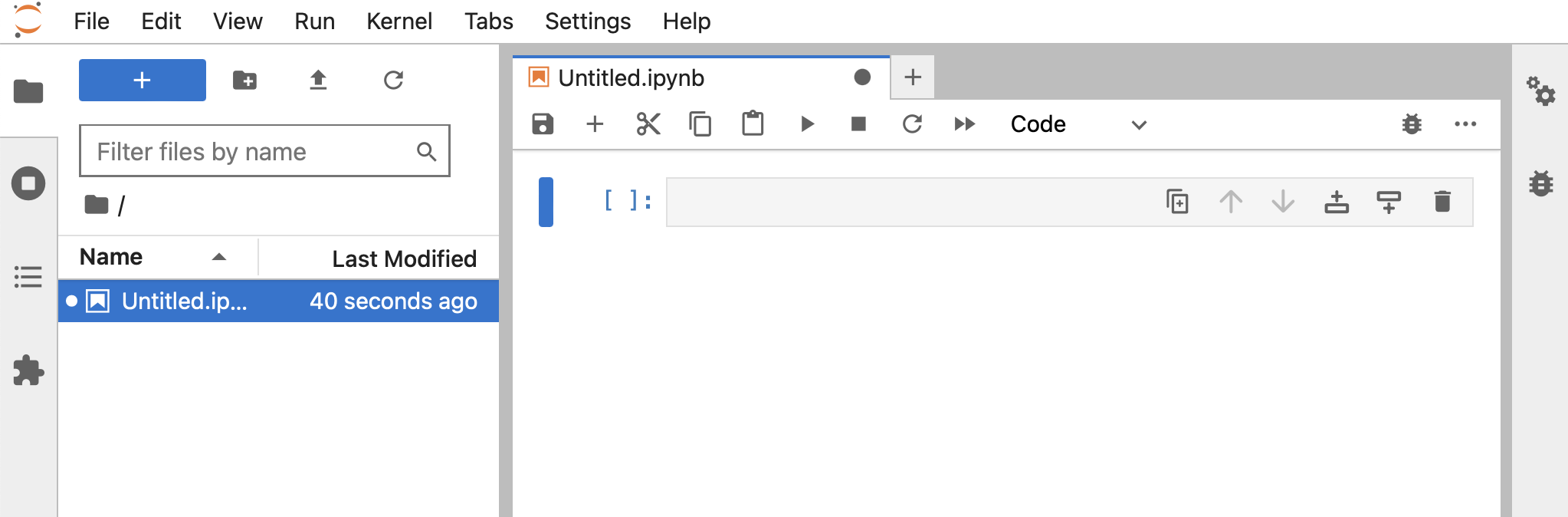Enable the debugger bug icon in toolbar
The image size is (1568, 517).
pos(1411,124)
